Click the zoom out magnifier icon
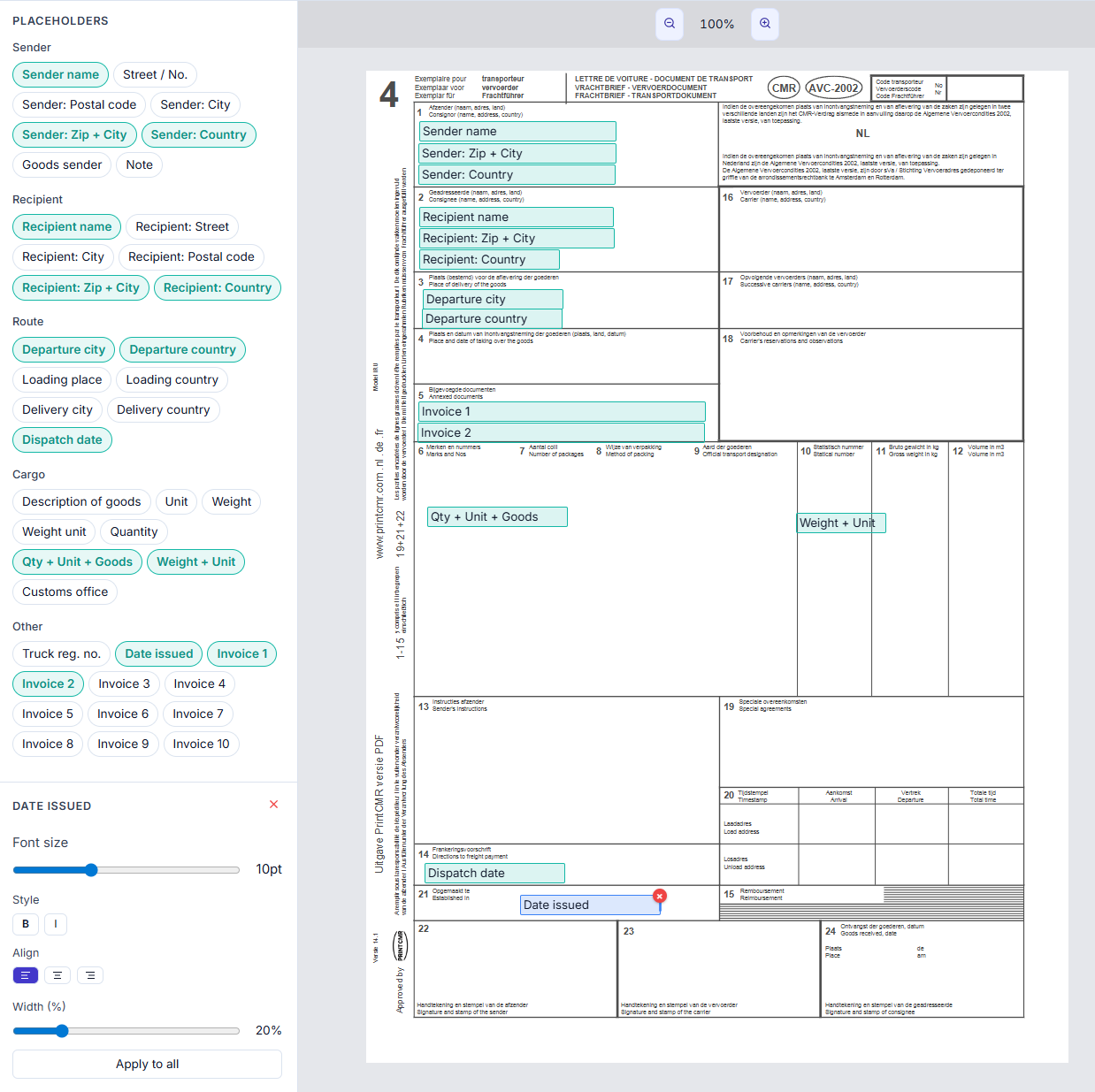Viewport: 1095px width, 1092px height. pos(670,24)
